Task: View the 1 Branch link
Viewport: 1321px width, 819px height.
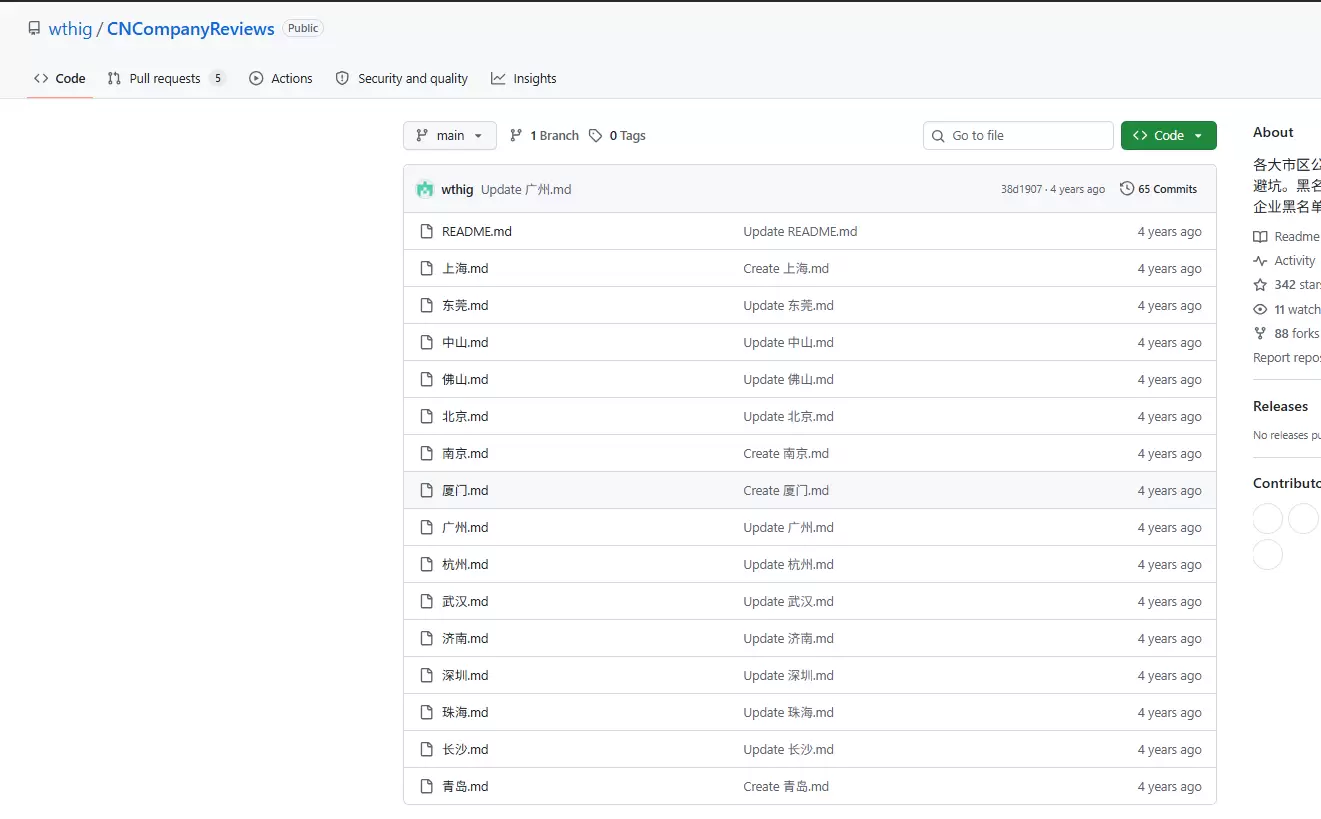Action: point(544,136)
